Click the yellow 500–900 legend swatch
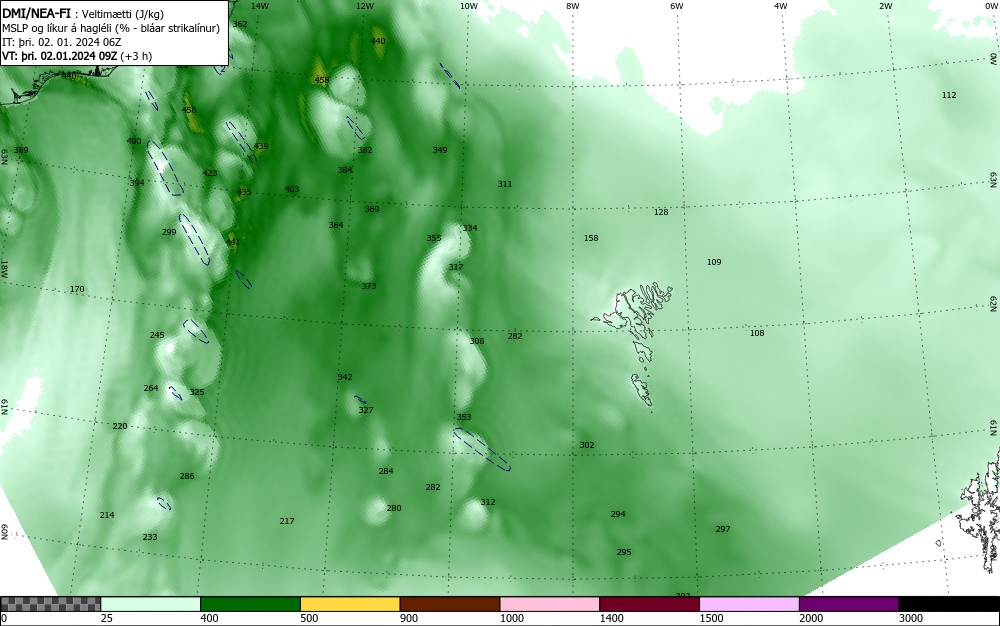1000x626 pixels. click(350, 604)
